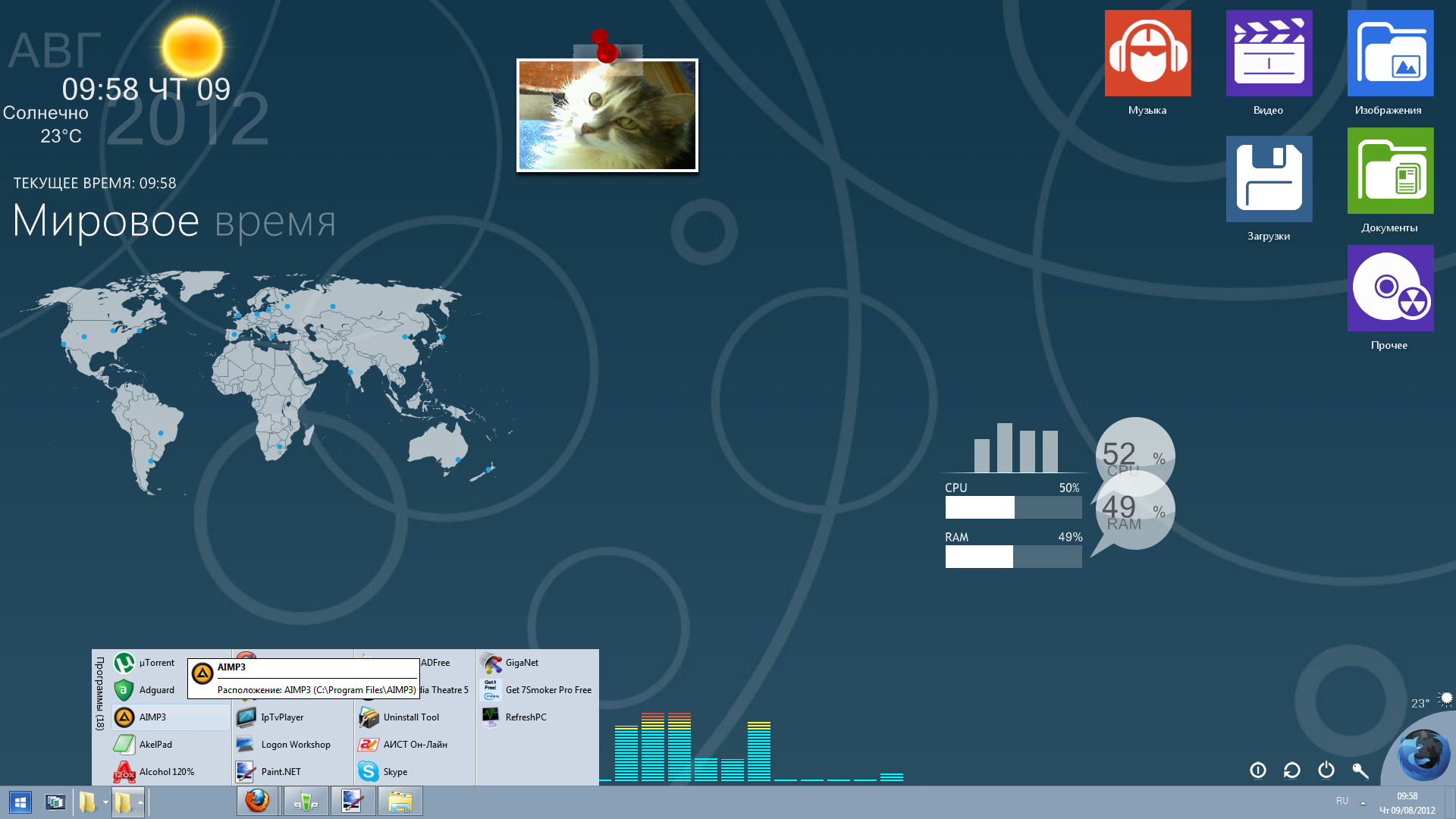1456x819 pixels.
Task: Open the Загрузки floppy disk tile
Action: point(1269,179)
